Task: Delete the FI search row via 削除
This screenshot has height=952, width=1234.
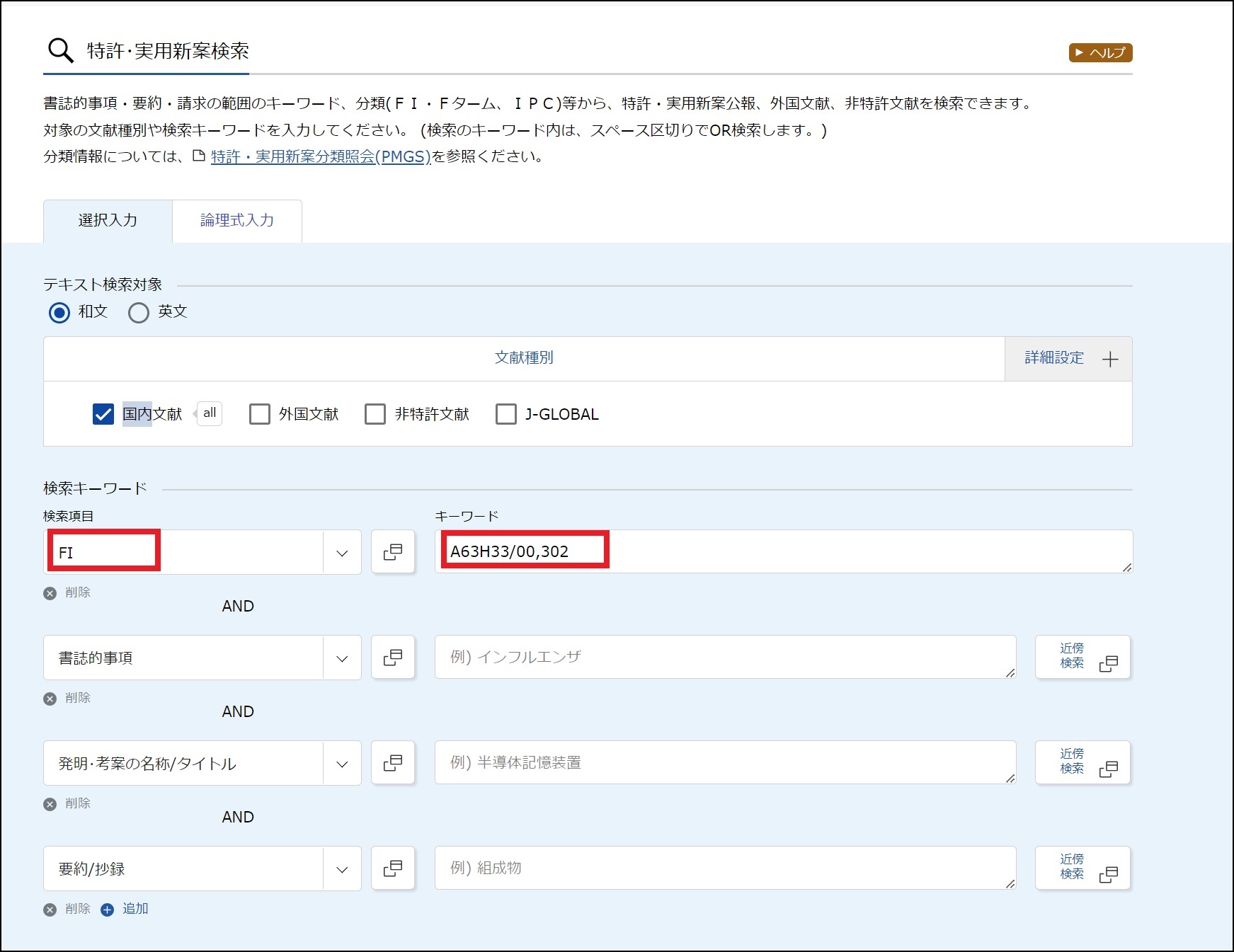Action: [69, 592]
